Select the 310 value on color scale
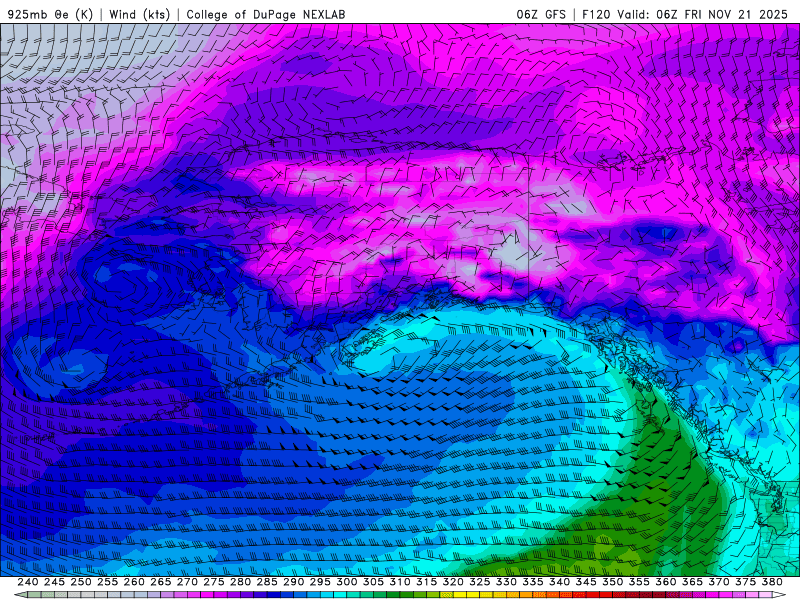This screenshot has width=800, height=600. (x=400, y=582)
